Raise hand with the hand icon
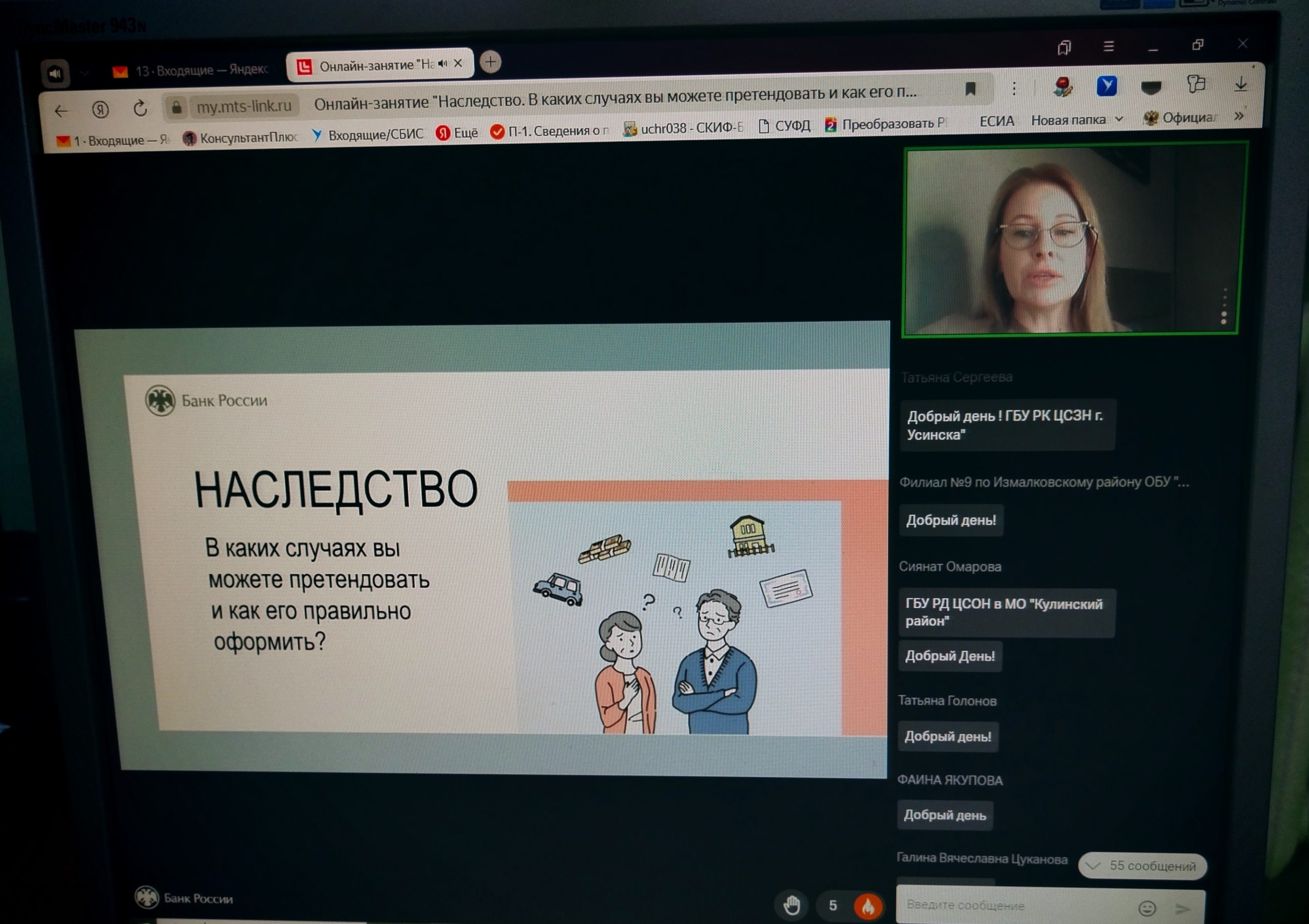This screenshot has width=1309, height=924. 792,905
